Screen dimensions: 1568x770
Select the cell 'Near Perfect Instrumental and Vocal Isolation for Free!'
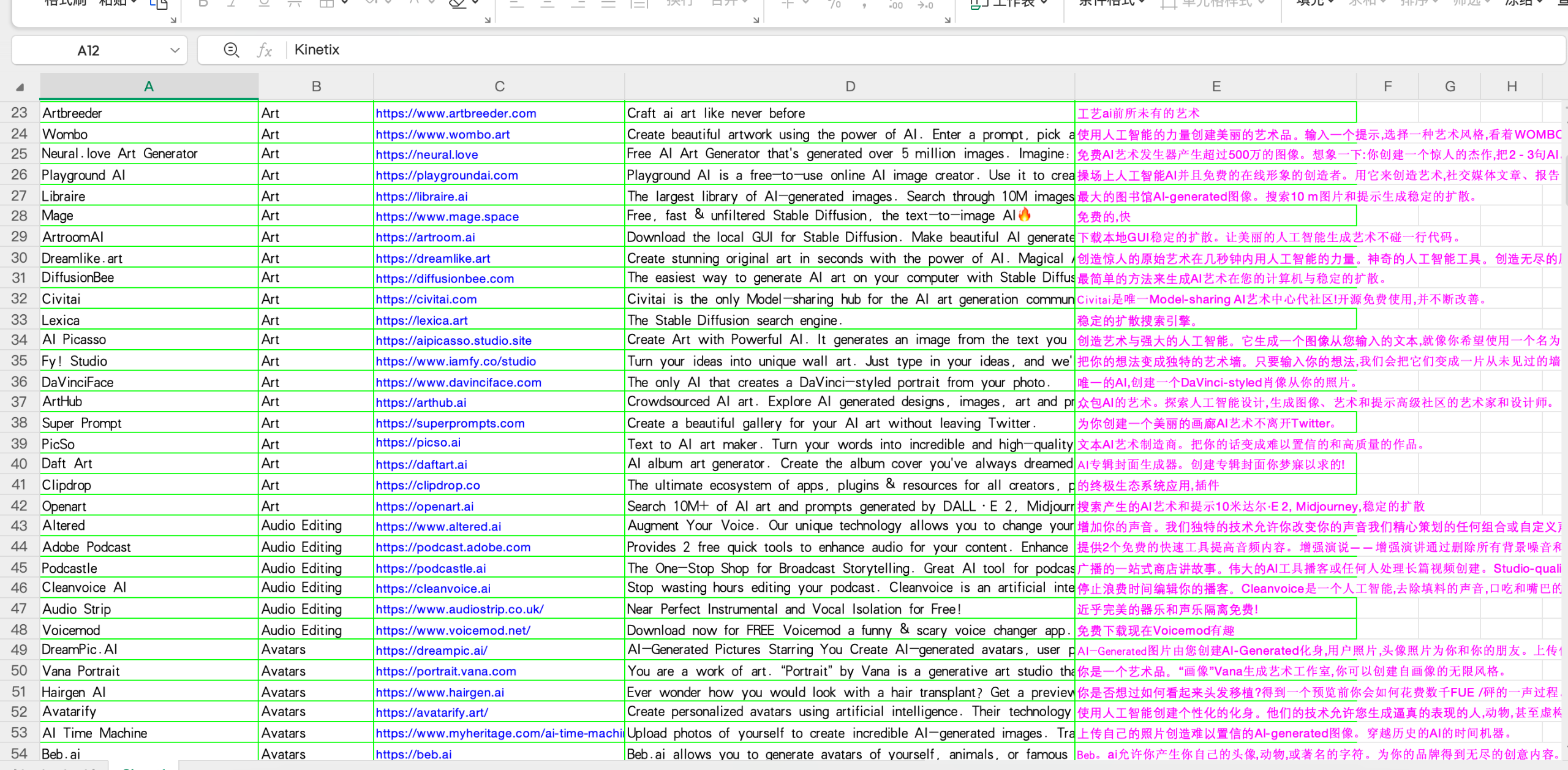[850, 609]
